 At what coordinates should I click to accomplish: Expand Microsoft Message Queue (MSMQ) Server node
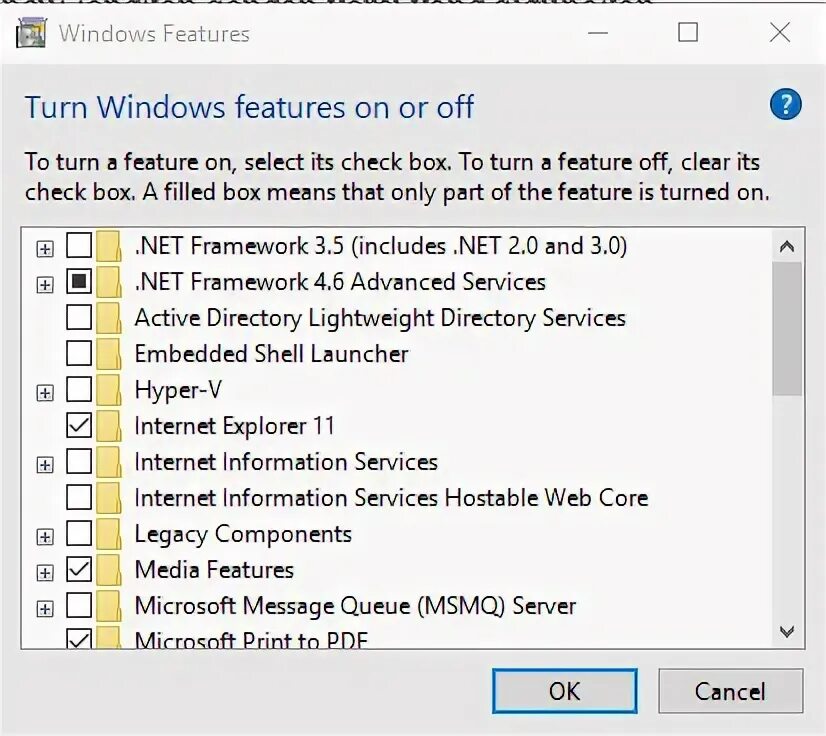click(45, 609)
